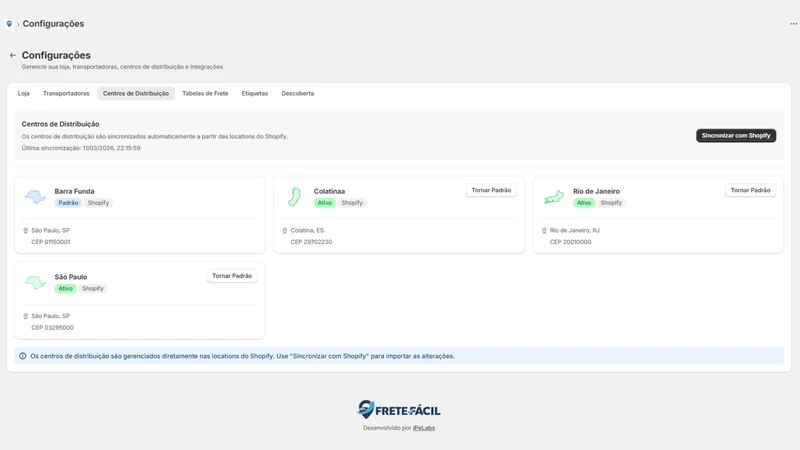Click the Padrão badge on Barra Funda
The image size is (800, 450).
68,203
